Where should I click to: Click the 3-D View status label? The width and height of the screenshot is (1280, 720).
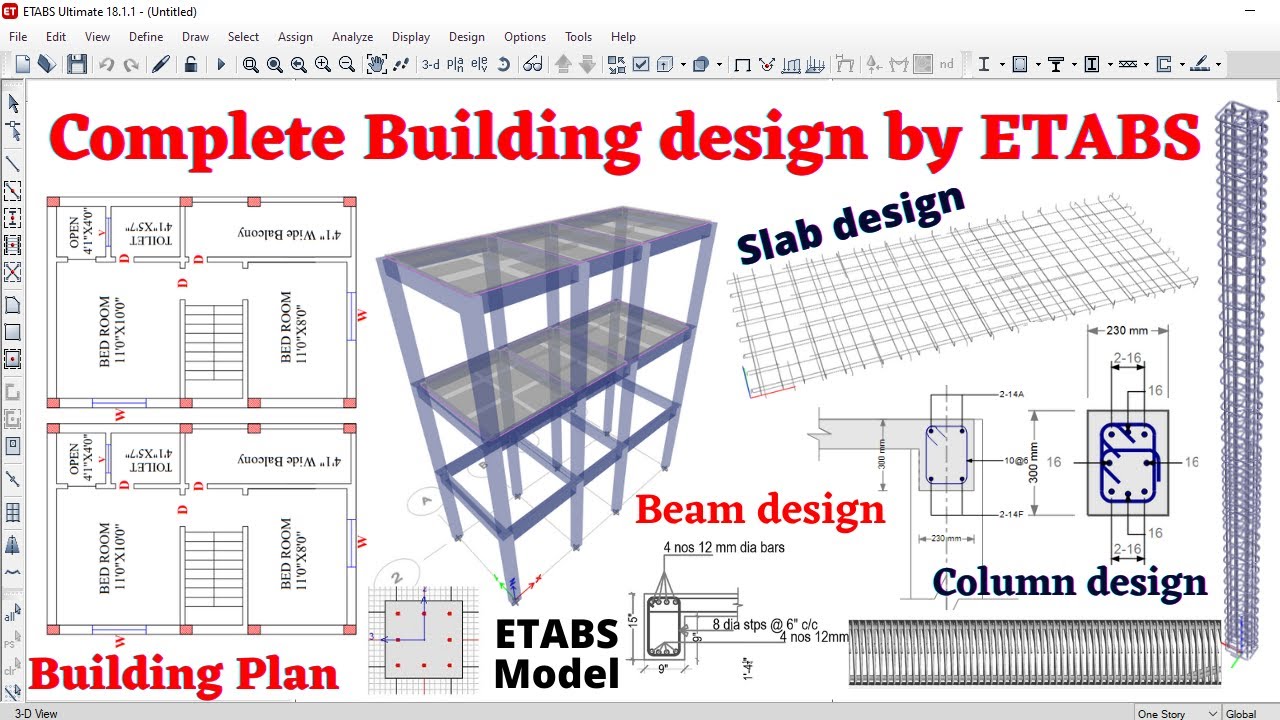coord(36,713)
